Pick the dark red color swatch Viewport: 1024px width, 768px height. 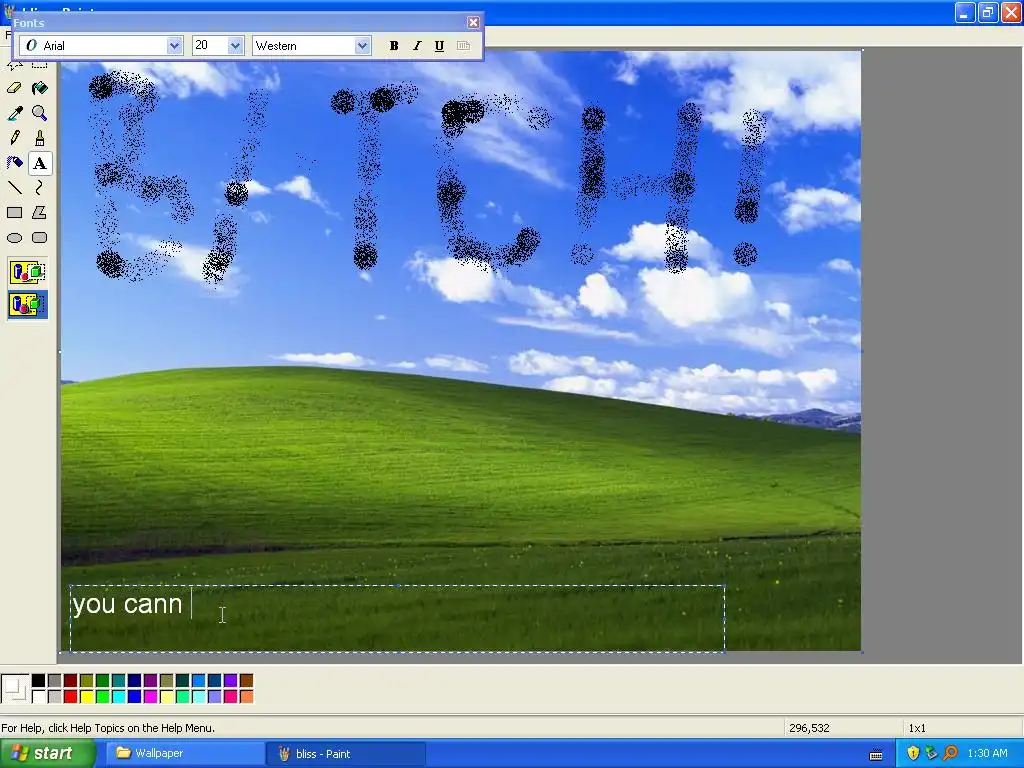coord(71,681)
